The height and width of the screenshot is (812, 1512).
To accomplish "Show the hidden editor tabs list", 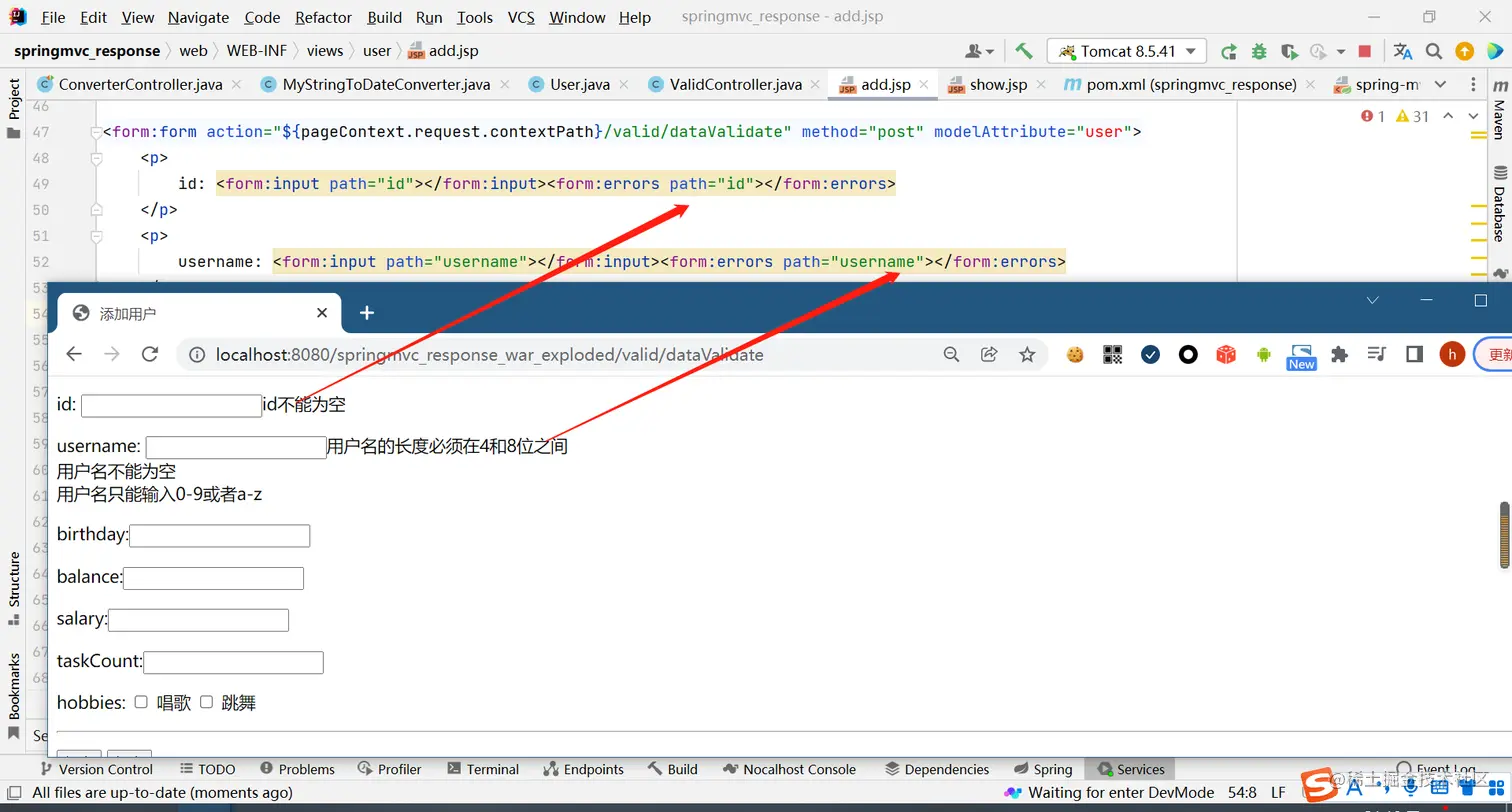I will (1440, 85).
